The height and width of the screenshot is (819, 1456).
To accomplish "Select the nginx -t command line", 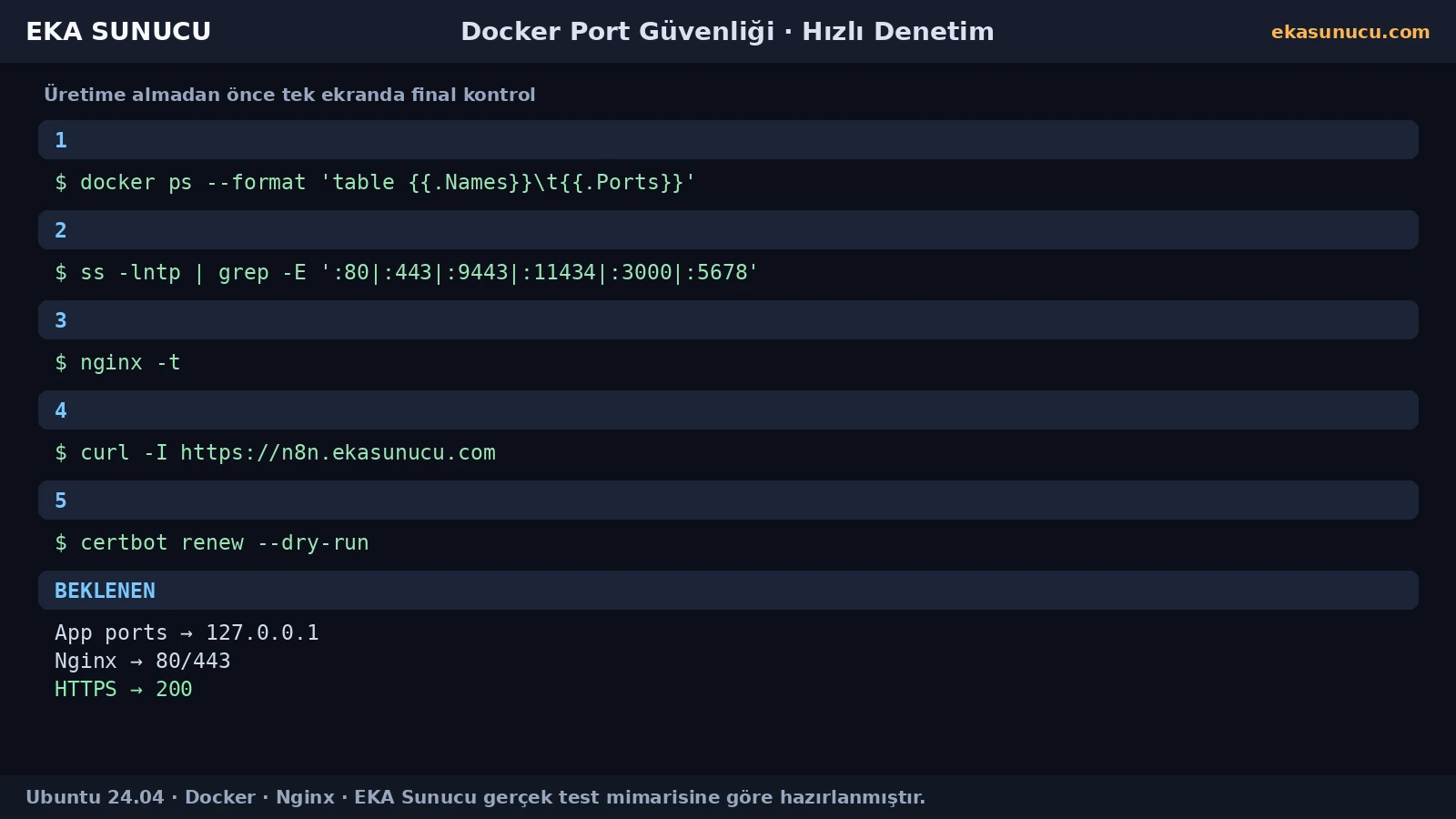I will (117, 362).
